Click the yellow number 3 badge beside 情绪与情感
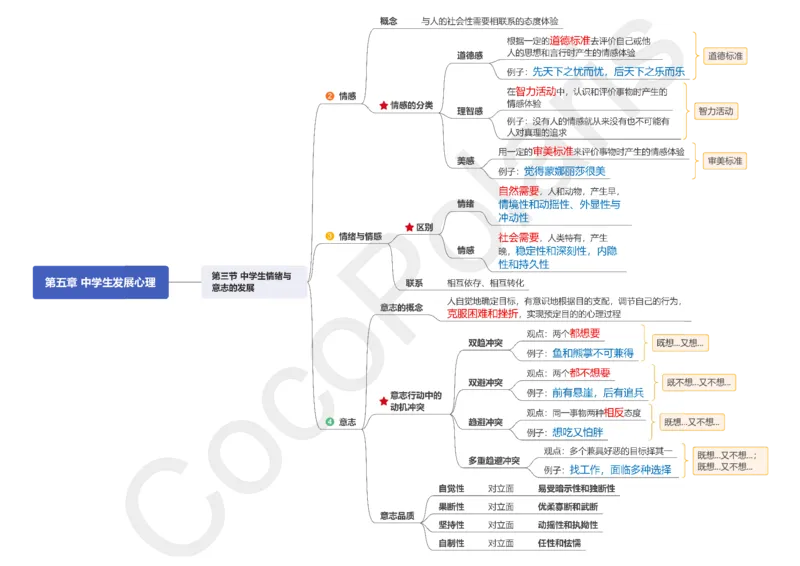This screenshot has height=566, width=800. tap(330, 236)
